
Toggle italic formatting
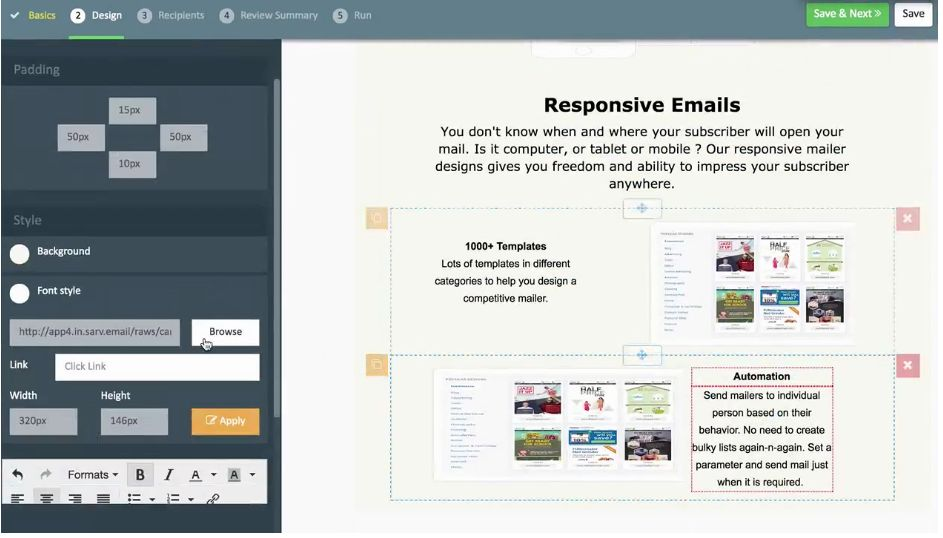coord(169,475)
